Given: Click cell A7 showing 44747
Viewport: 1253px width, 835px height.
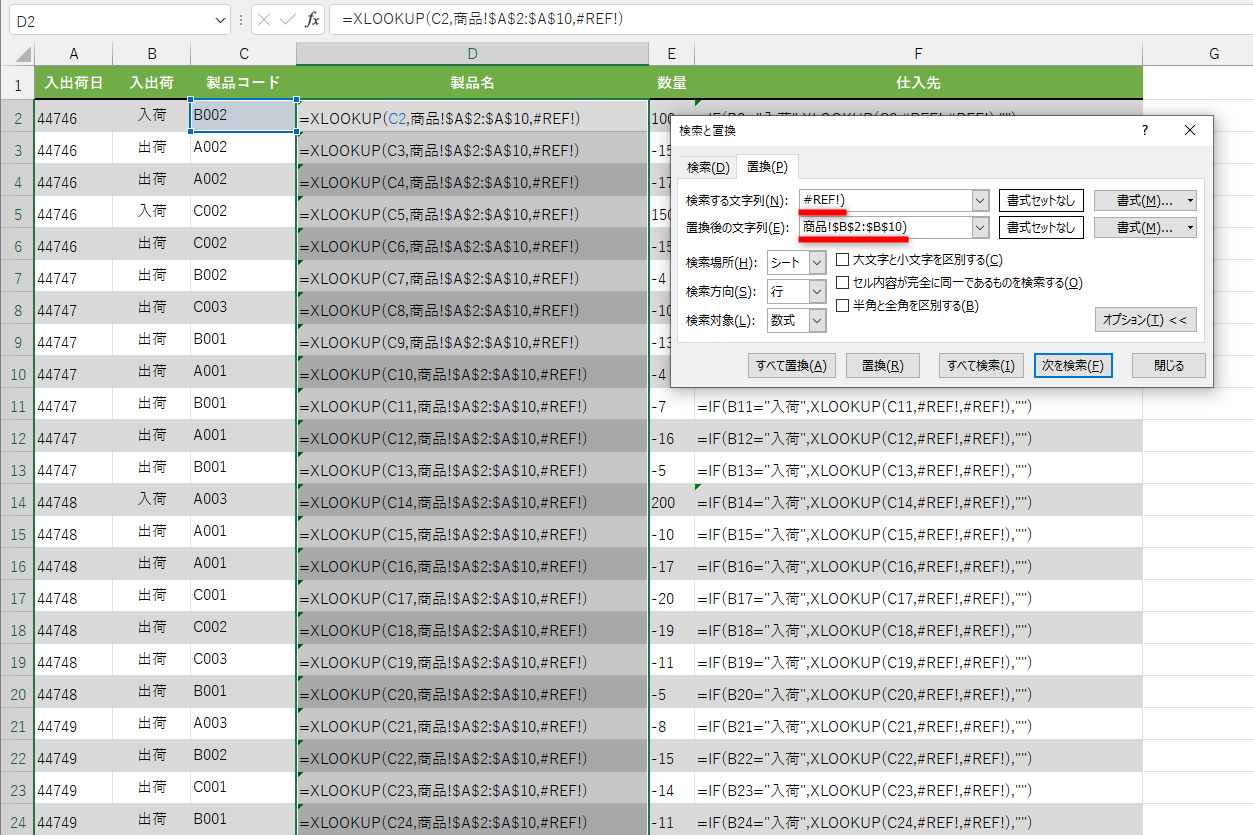Looking at the screenshot, I should (74, 278).
